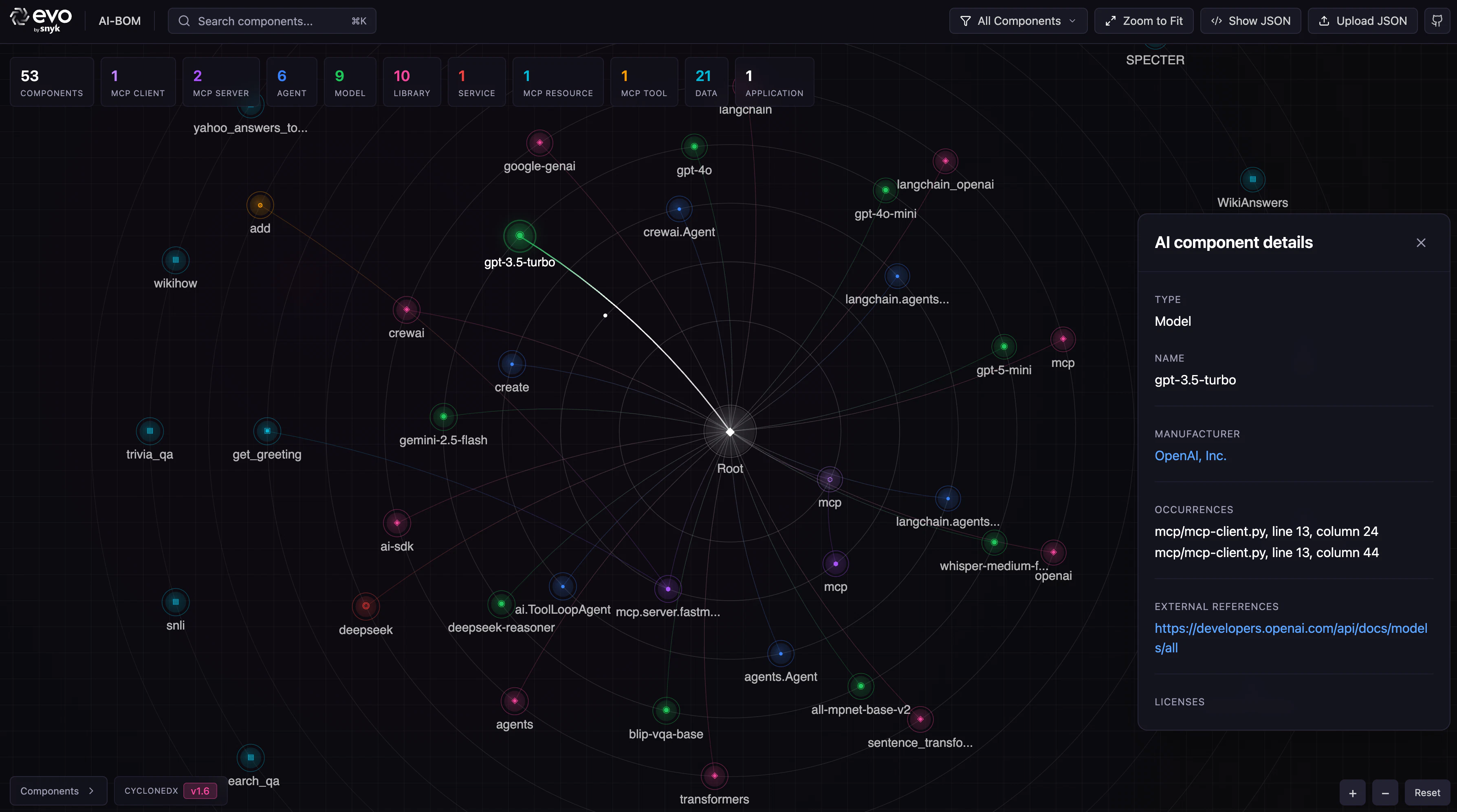Screen dimensions: 1457x812
Task: Open the OpenAI, Inc. manufacturer link
Action: tap(1191, 456)
